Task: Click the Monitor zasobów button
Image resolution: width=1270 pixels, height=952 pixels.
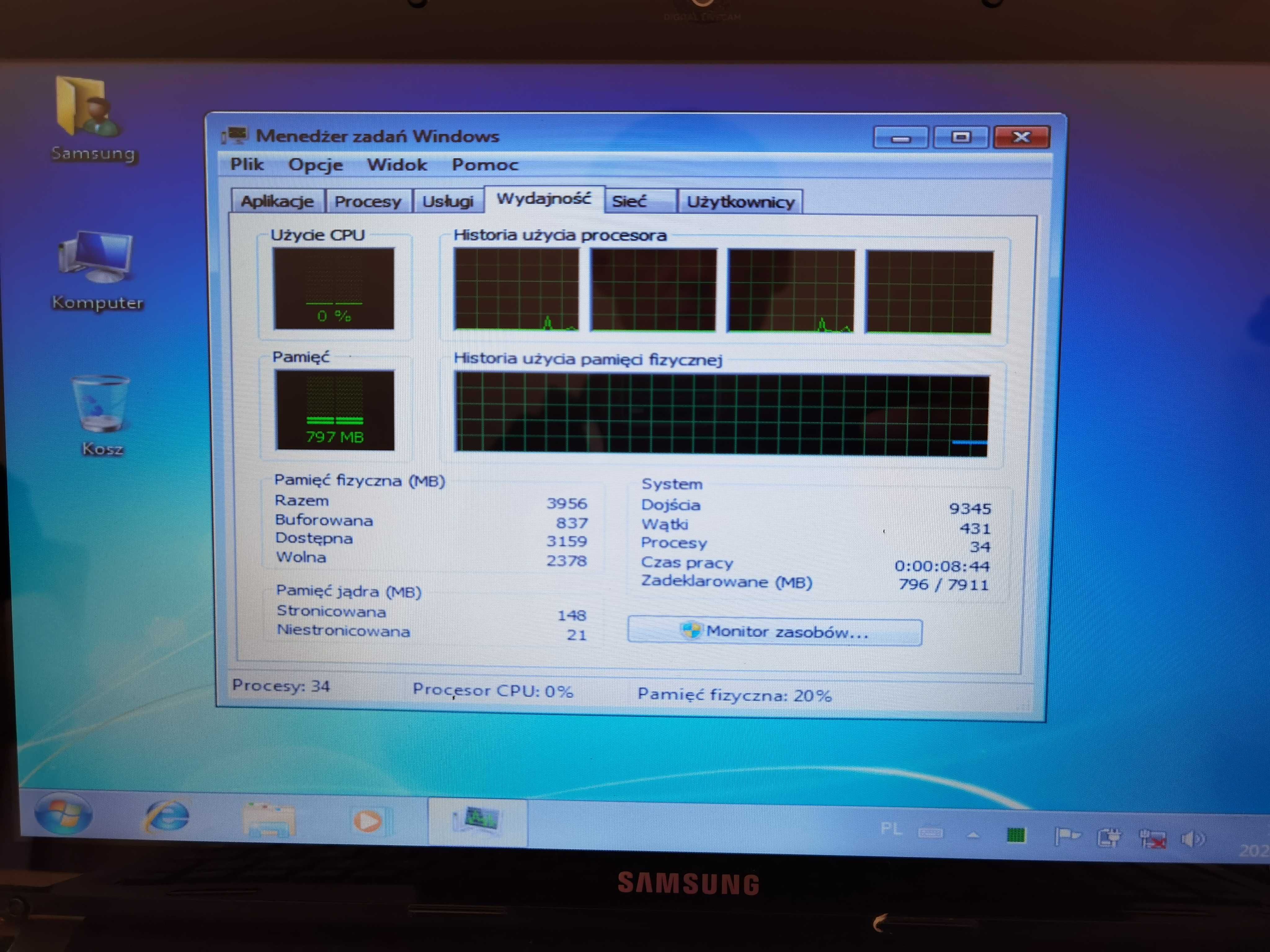Action: [775, 631]
